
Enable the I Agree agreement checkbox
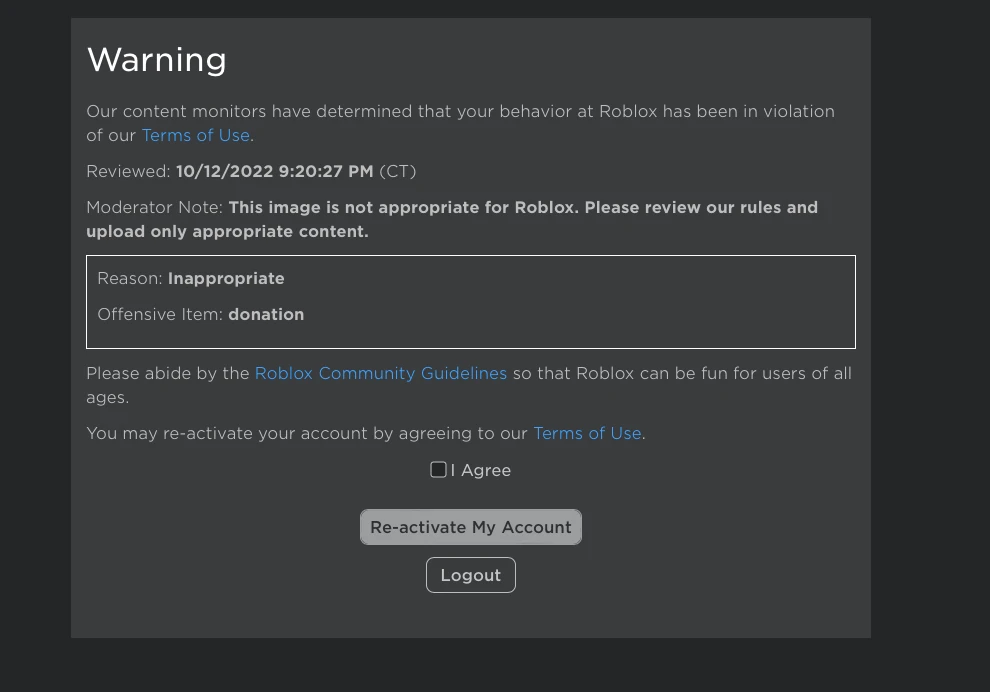coord(438,469)
